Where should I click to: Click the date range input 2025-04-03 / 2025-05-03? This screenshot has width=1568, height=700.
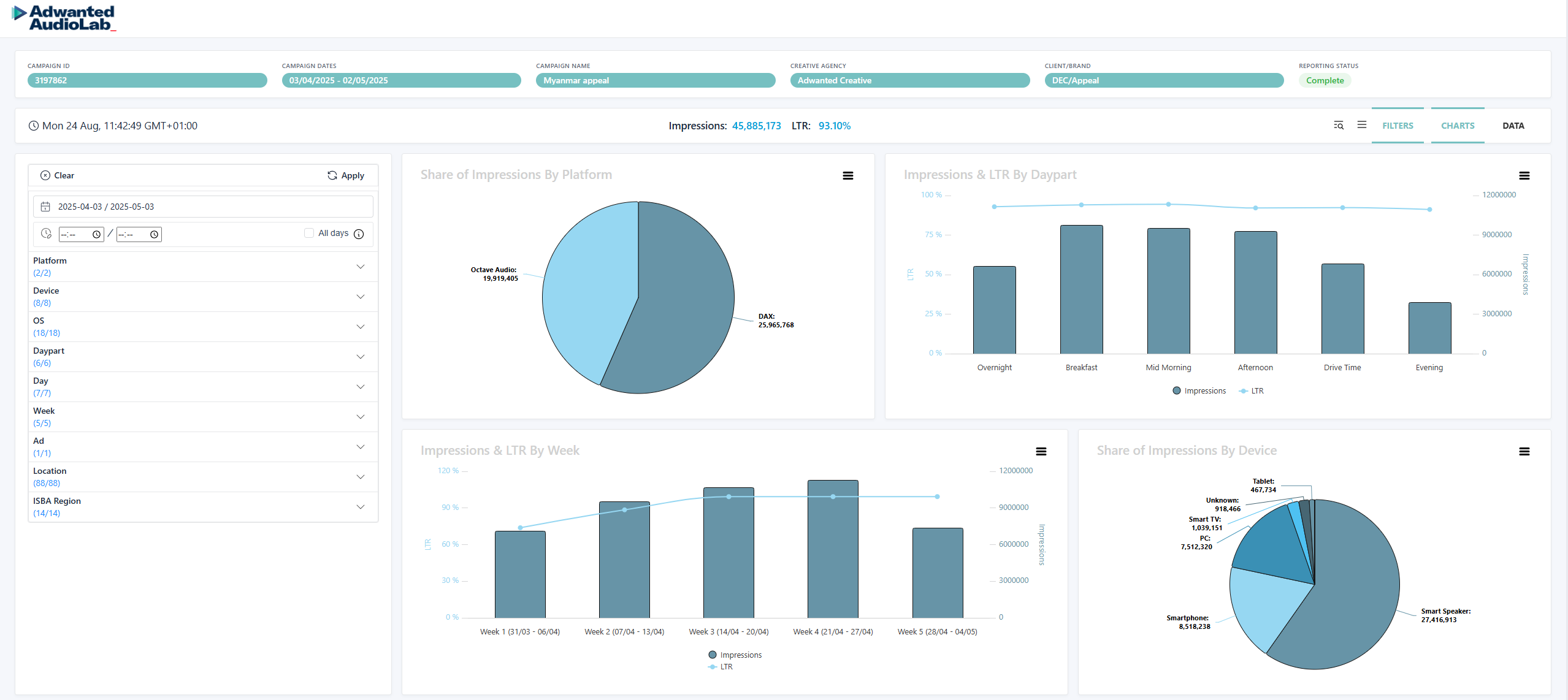tap(203, 207)
